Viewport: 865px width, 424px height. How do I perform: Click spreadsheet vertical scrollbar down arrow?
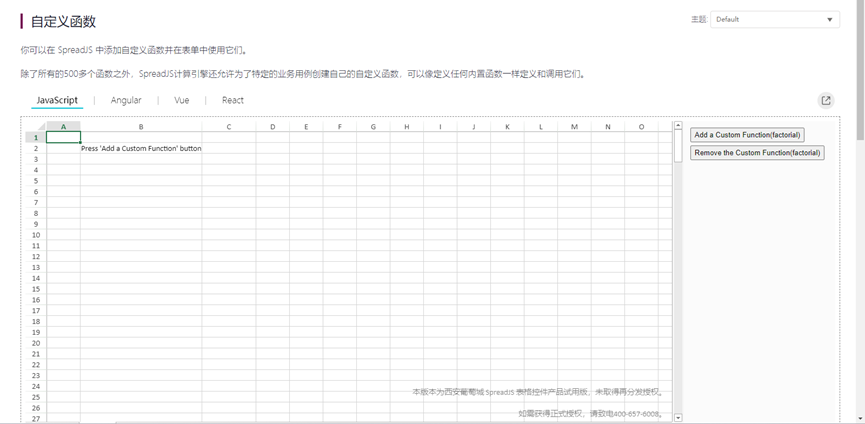679,418
